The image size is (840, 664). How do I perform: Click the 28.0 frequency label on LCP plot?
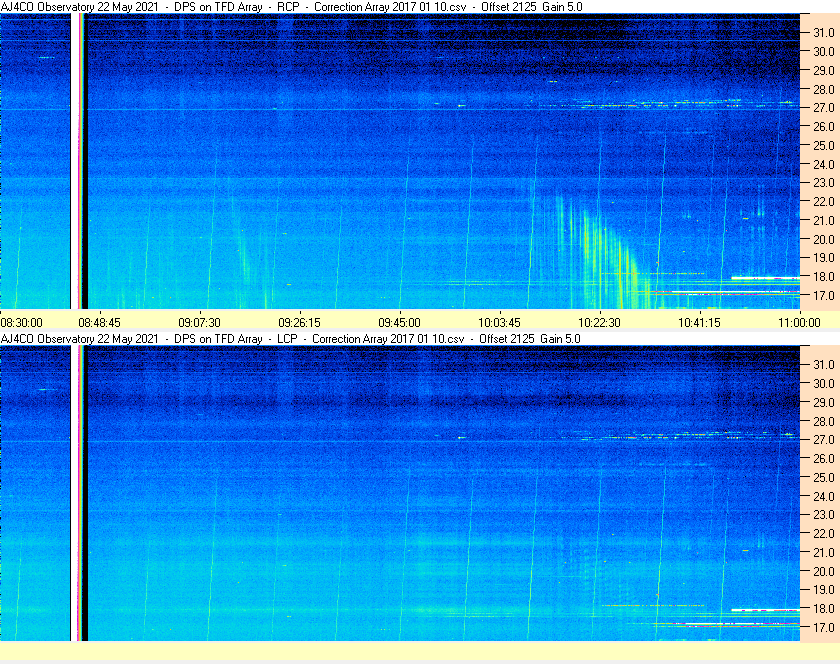[824, 421]
